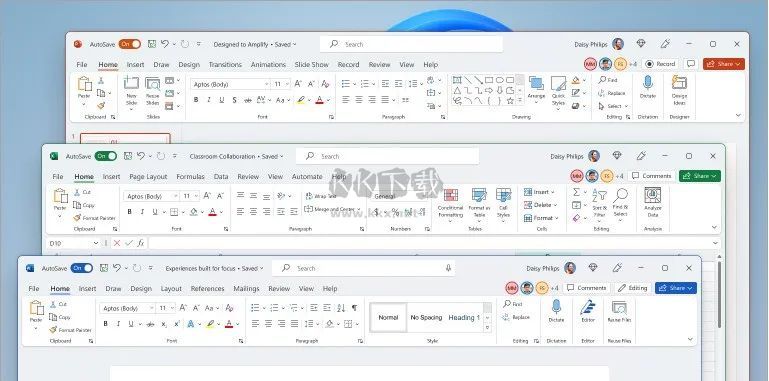769x381 pixels.
Task: Toggle Italic in PowerPoint font group
Action: pyautogui.click(x=208, y=100)
